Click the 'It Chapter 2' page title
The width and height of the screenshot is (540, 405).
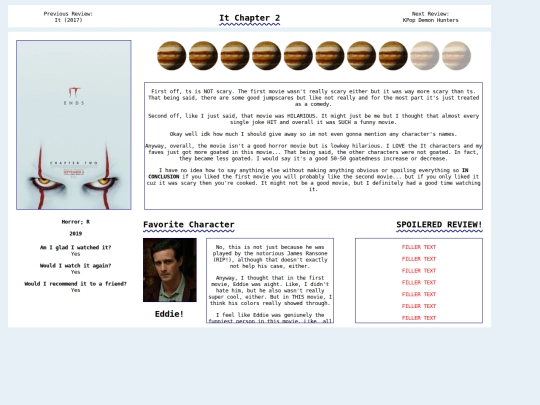(x=250, y=18)
